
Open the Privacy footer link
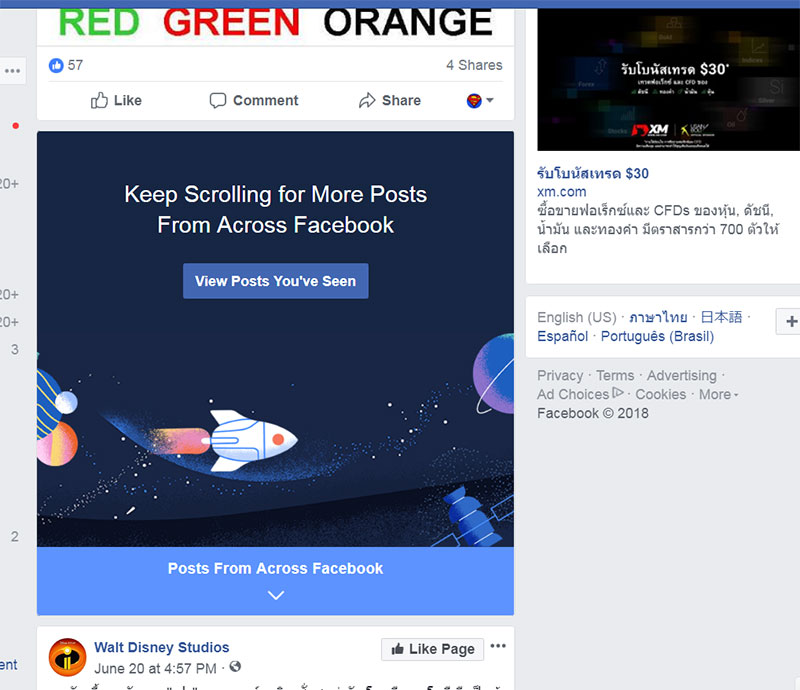click(560, 376)
